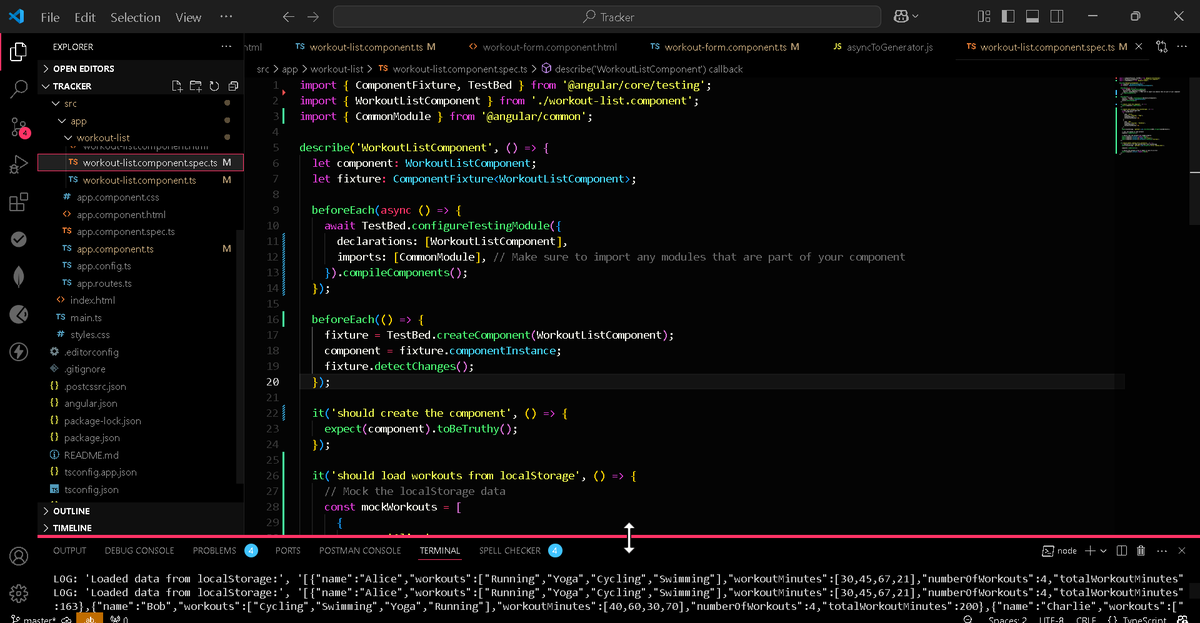This screenshot has height=623, width=1200.
Task: Open app.component.ts in the file tree
Action: [x=115, y=249]
